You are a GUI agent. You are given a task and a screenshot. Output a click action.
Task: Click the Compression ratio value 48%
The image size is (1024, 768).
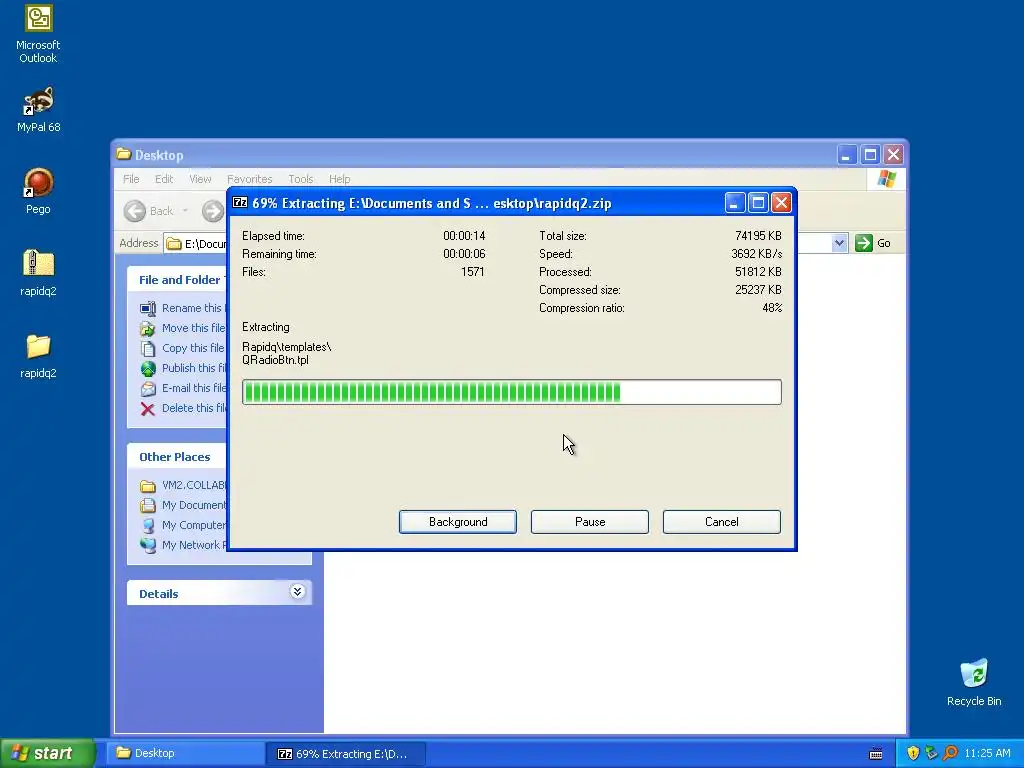(772, 308)
